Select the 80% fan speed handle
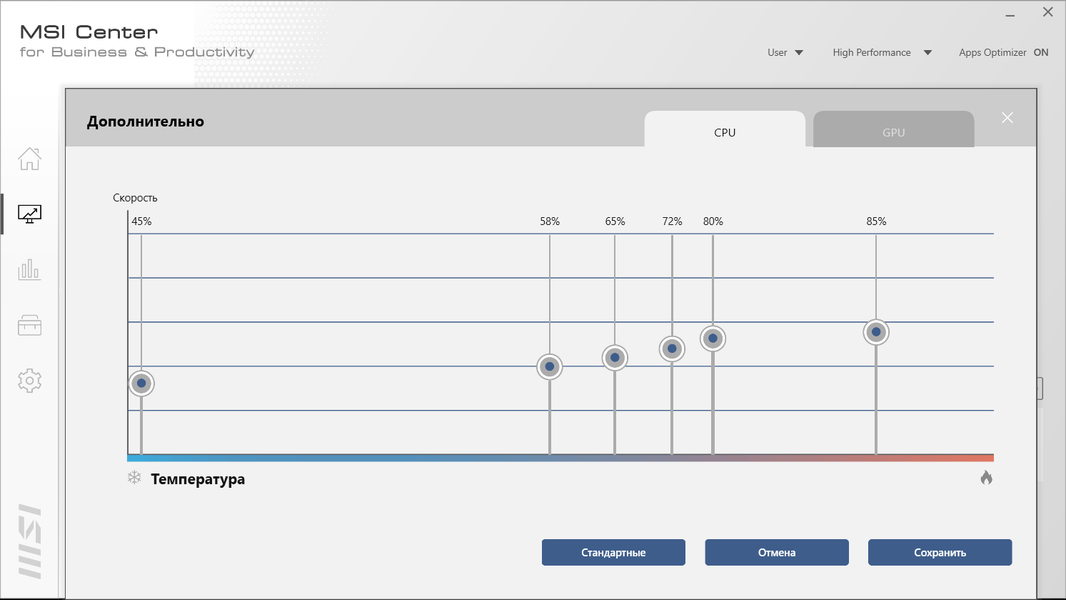The width and height of the screenshot is (1066, 600). coord(712,338)
